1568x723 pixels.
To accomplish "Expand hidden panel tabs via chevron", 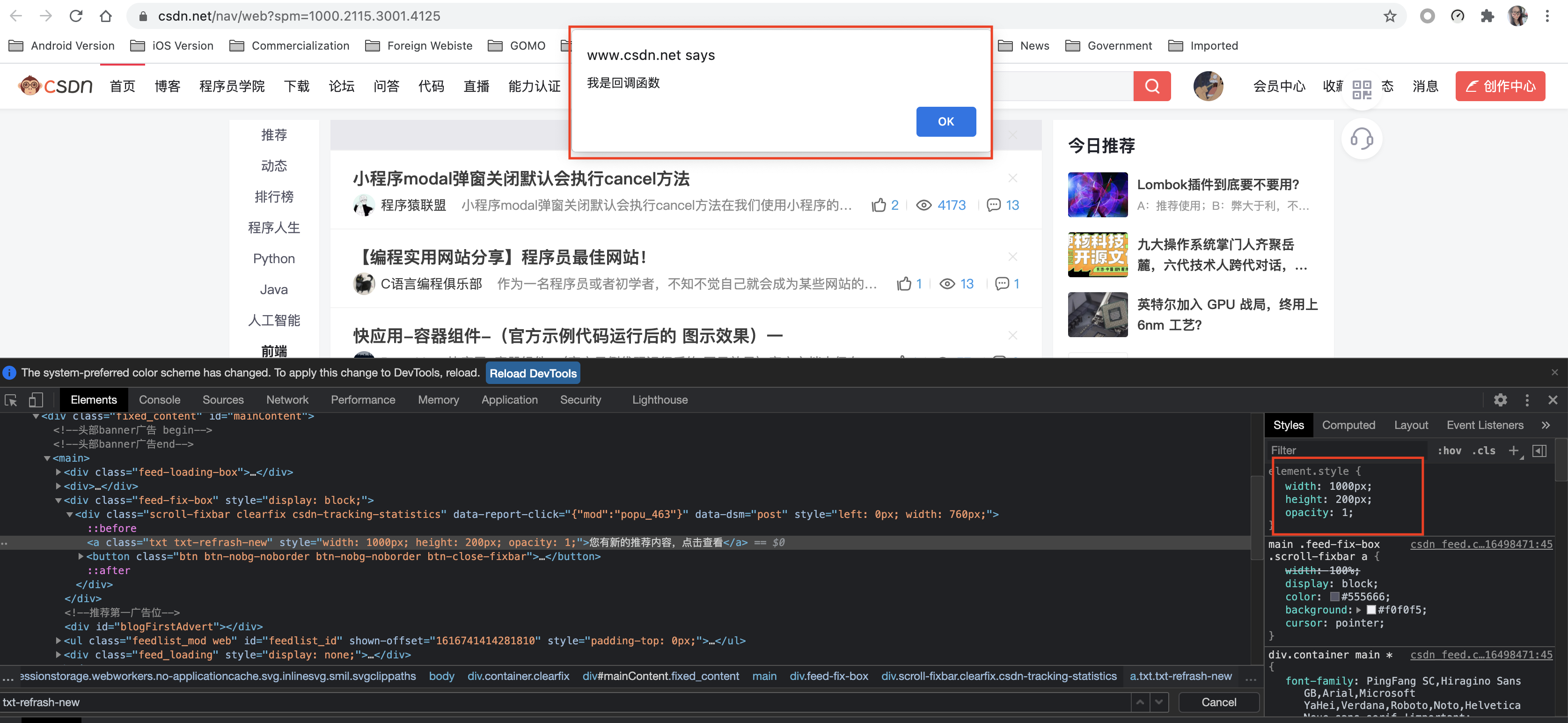I will pos(1547,425).
